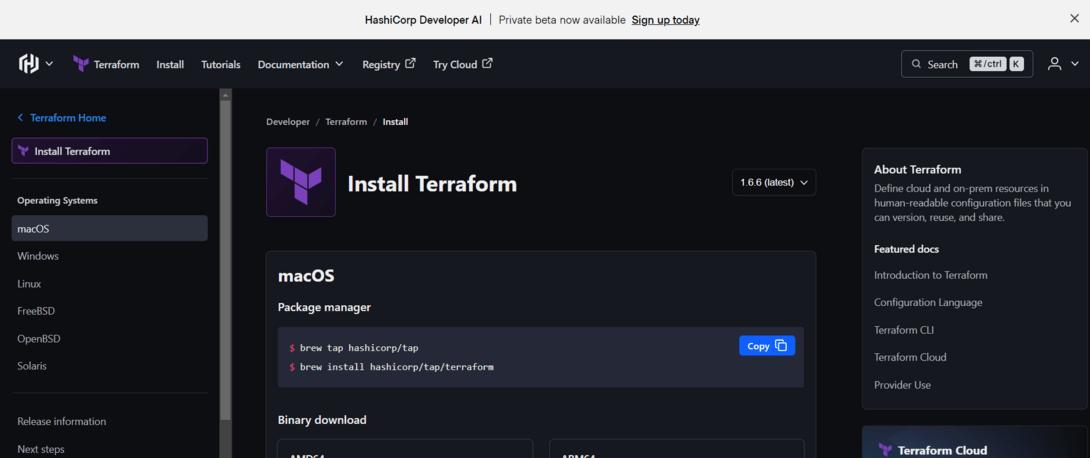Click the Sign up today link
Image resolution: width=1090 pixels, height=458 pixels.
pyautogui.click(x=665, y=20)
